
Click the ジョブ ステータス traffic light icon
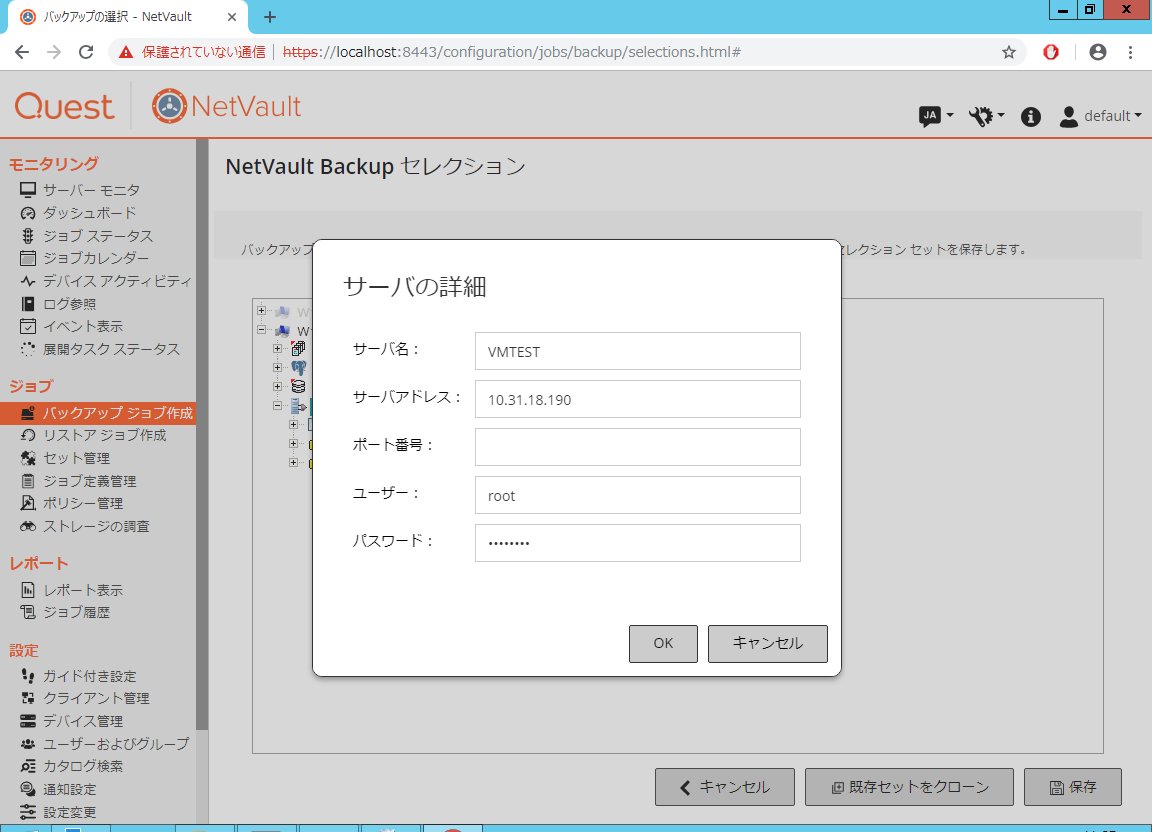(x=28, y=236)
